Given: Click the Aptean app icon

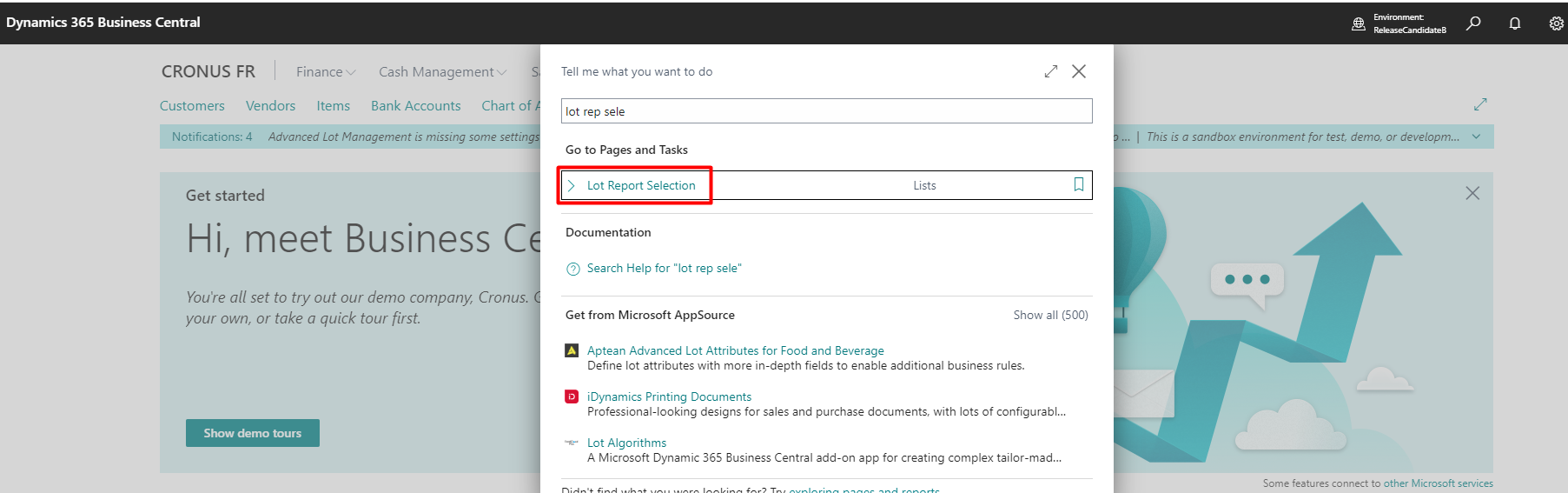Looking at the screenshot, I should (x=572, y=350).
